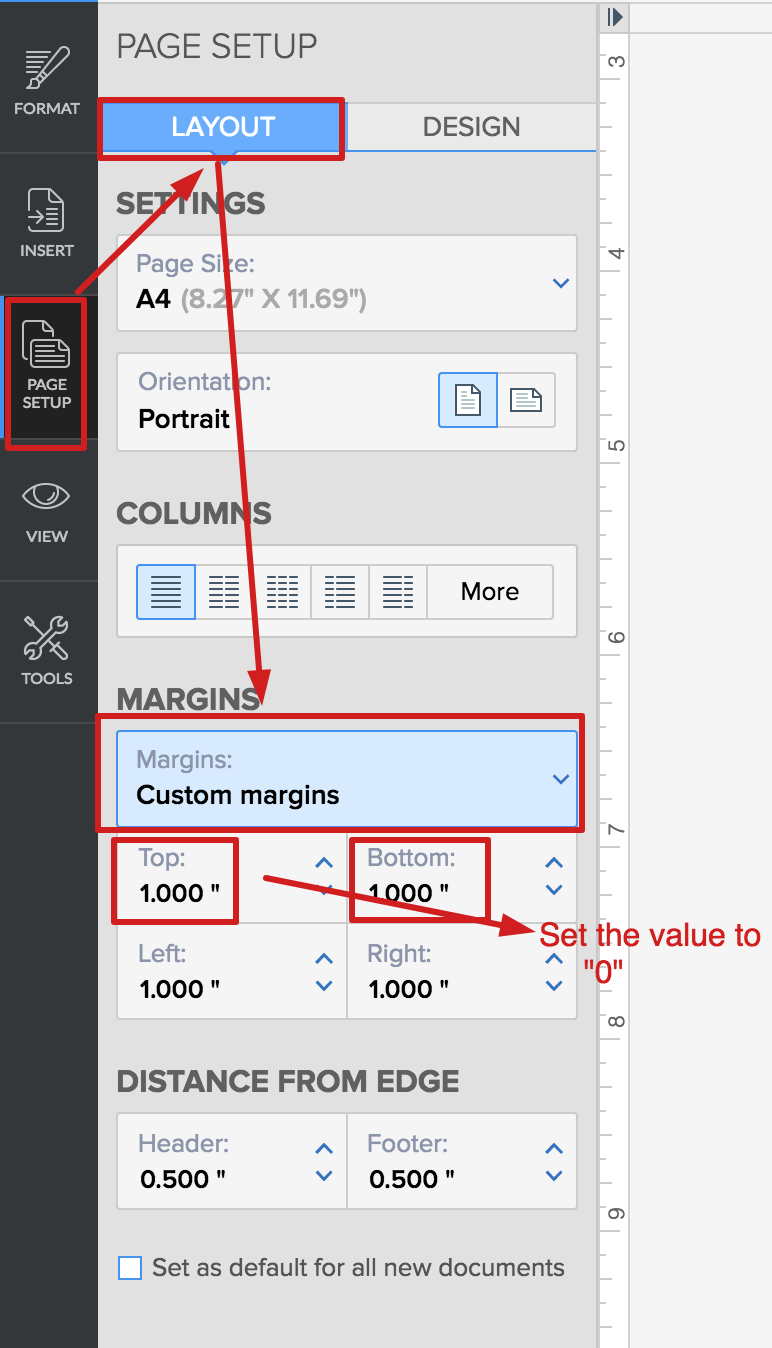Select the Layout tab
This screenshot has height=1348, width=772.
tap(222, 127)
